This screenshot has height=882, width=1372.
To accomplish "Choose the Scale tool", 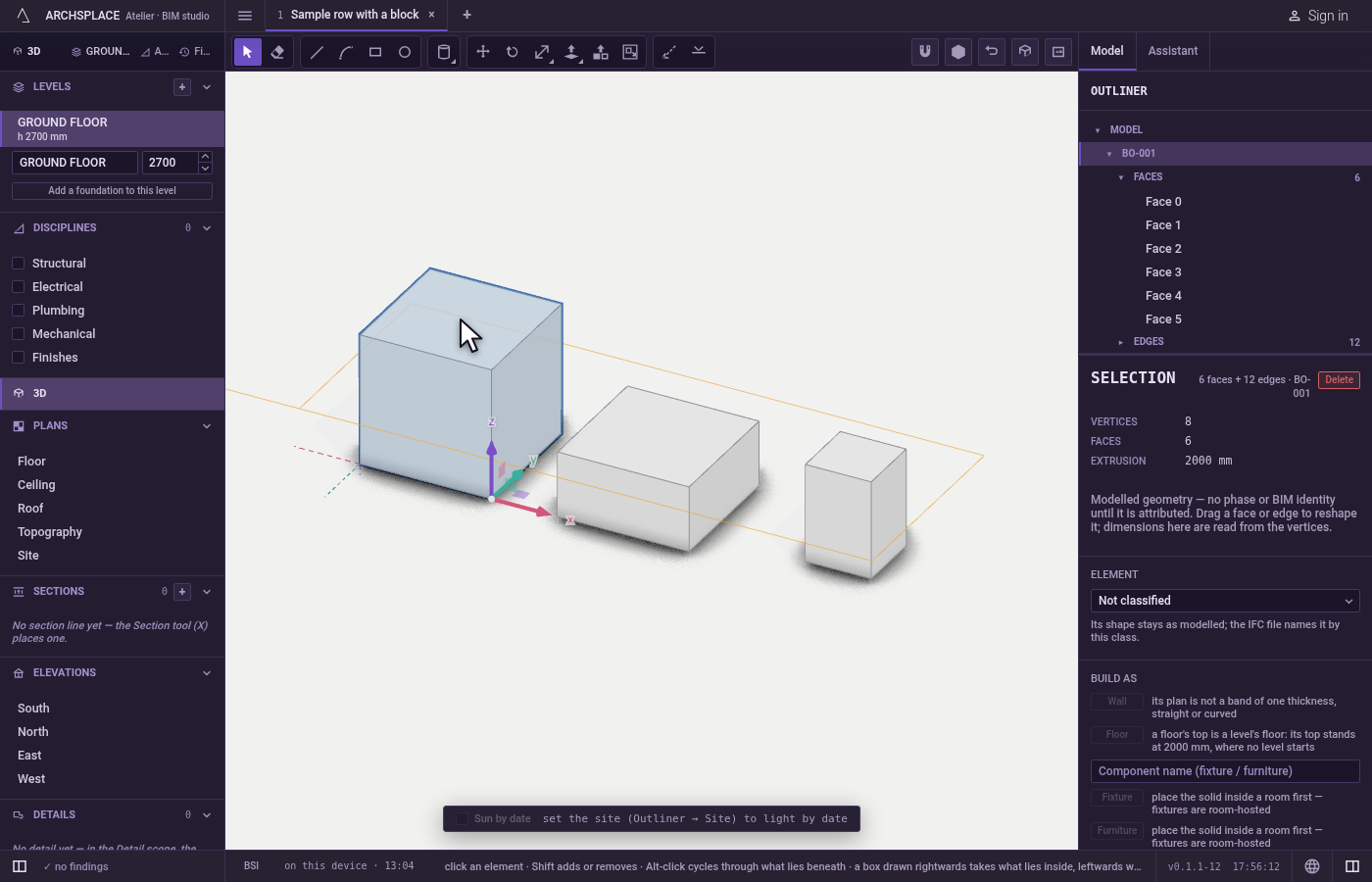I will tap(542, 52).
